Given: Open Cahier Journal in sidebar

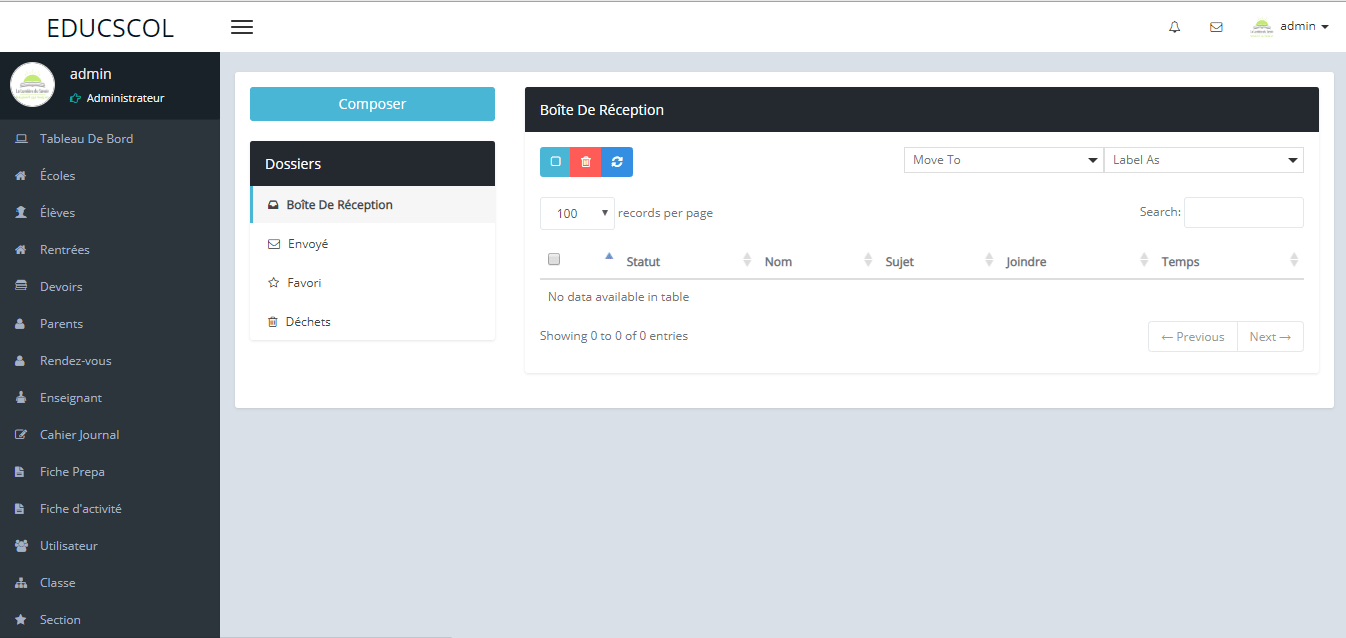Looking at the screenshot, I should tap(79, 435).
